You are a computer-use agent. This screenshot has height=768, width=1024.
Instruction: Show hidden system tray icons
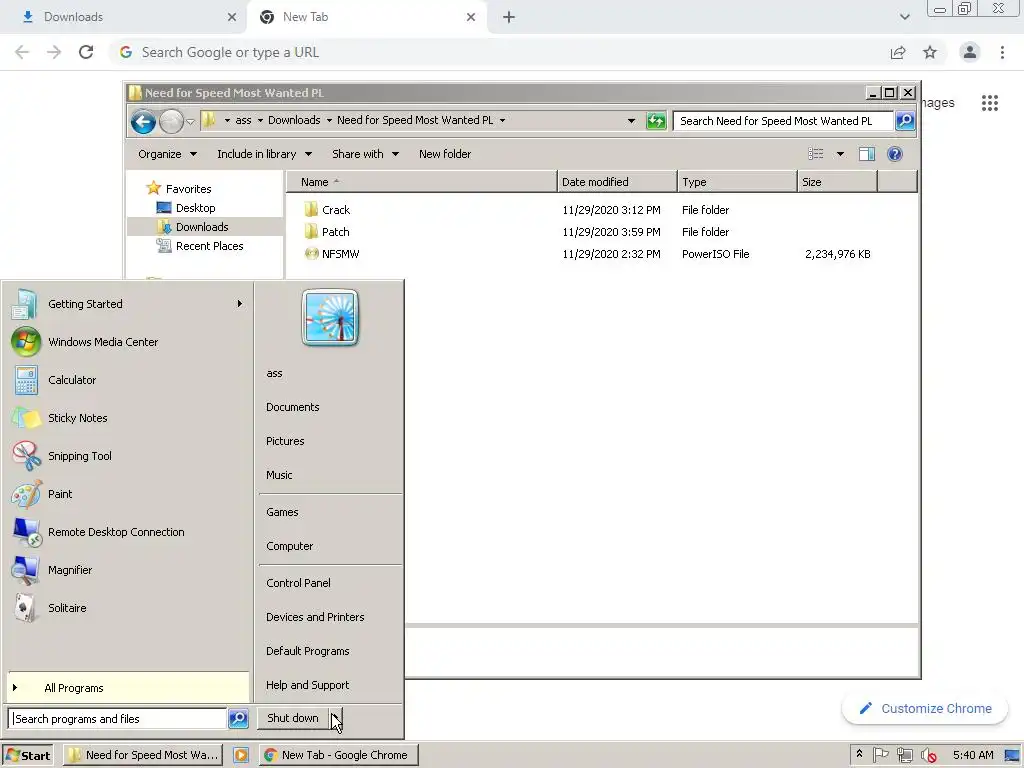859,754
